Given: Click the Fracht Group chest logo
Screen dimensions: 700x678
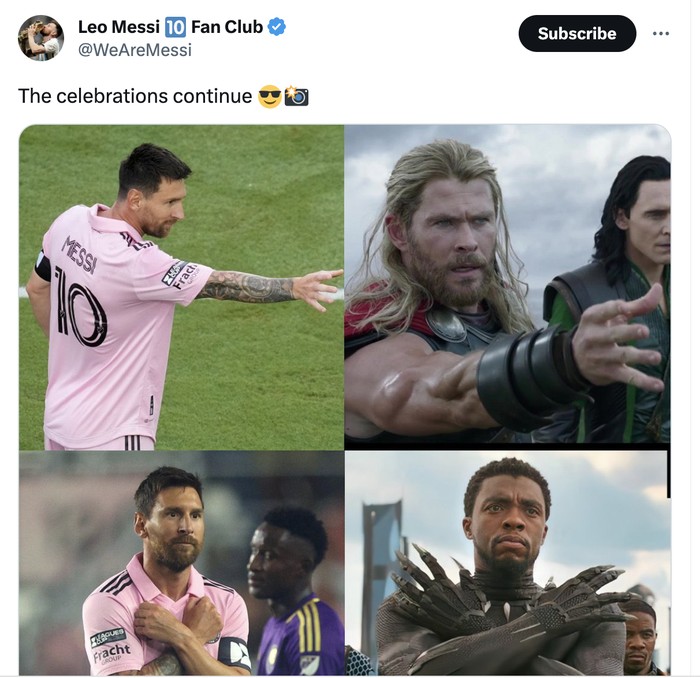Looking at the screenshot, I should coord(110,646).
